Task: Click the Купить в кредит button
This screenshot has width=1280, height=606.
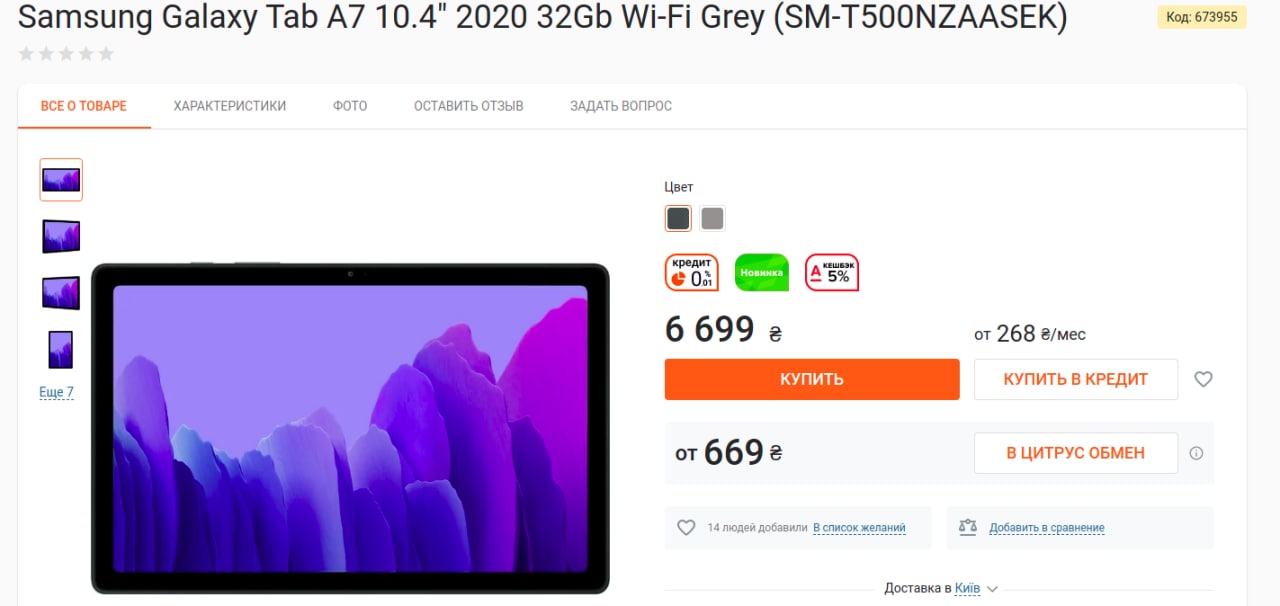Action: pyautogui.click(x=1076, y=380)
